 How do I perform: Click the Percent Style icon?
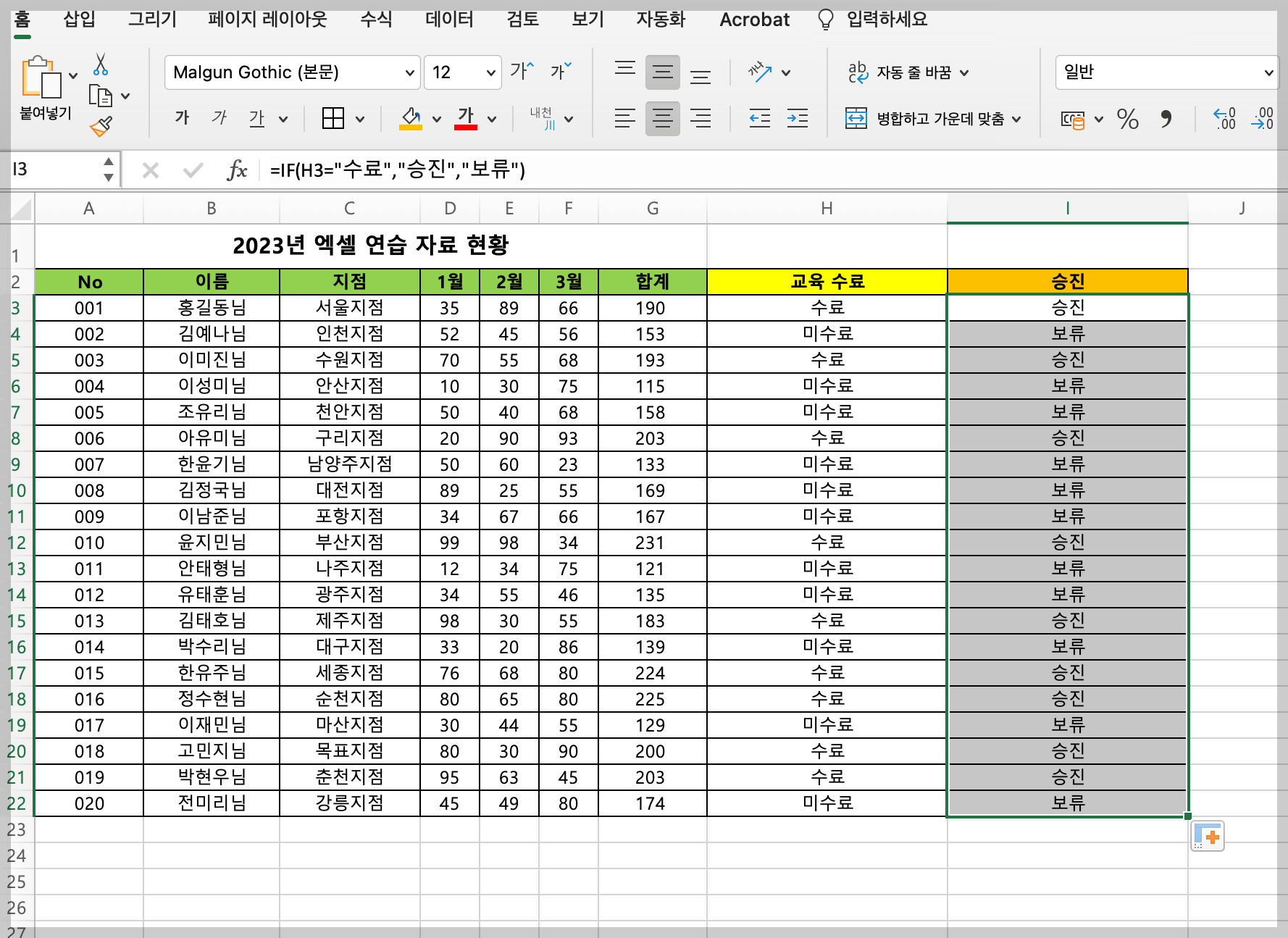(1127, 120)
